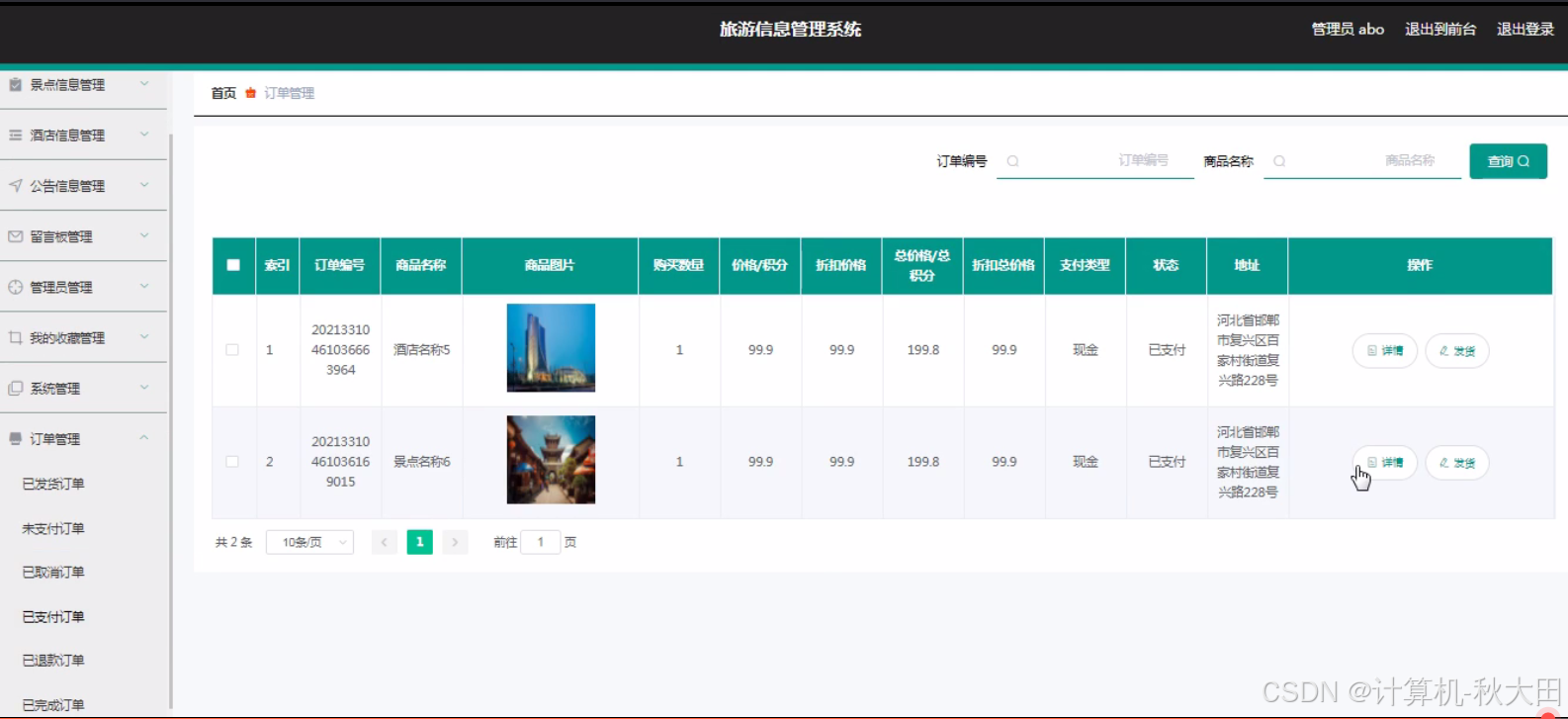Click the 我的收藏管理 crop icon
This screenshot has width=1568, height=719.
pyautogui.click(x=15, y=338)
